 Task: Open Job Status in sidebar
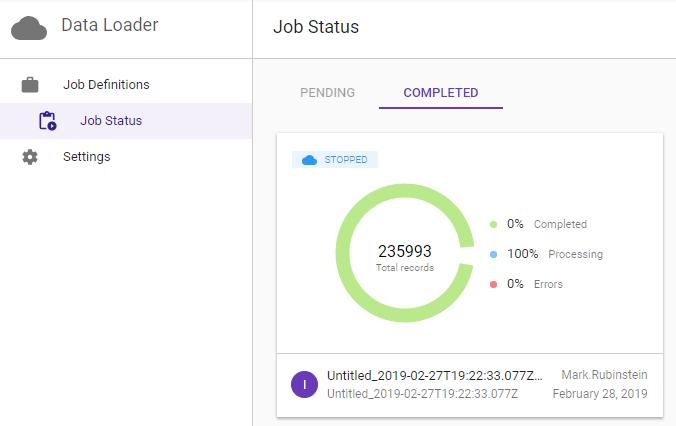[126, 121]
